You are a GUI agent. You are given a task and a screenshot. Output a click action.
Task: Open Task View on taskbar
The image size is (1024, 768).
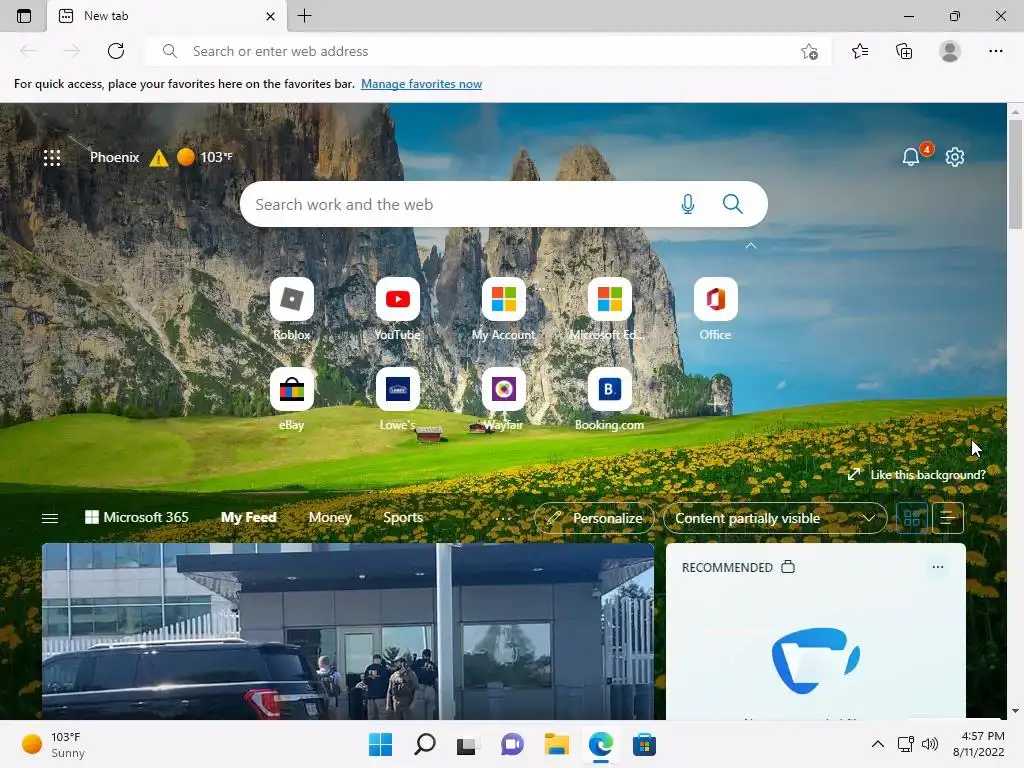(x=466, y=744)
